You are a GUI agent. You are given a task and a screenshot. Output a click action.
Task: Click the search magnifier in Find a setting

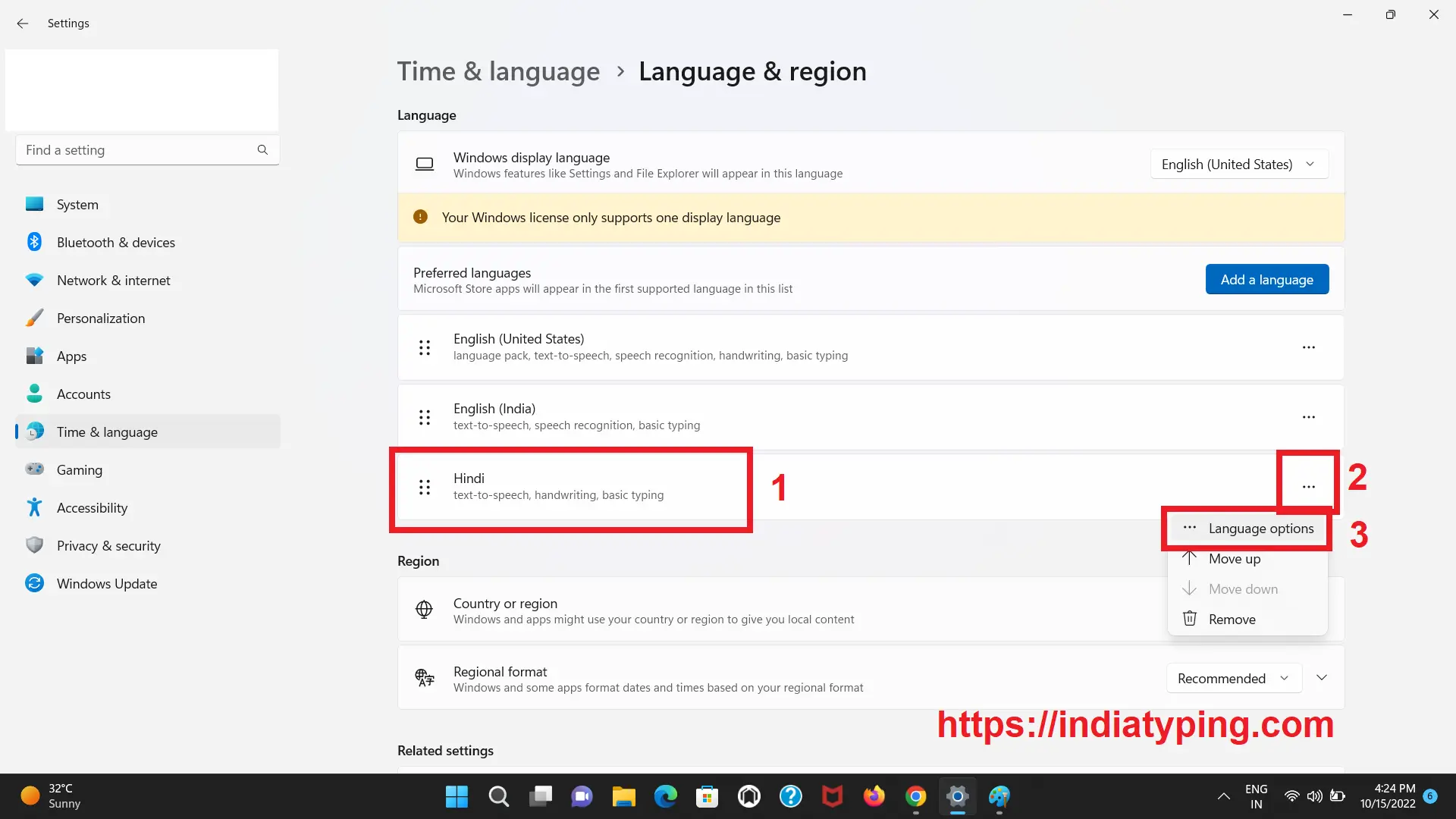[x=262, y=150]
